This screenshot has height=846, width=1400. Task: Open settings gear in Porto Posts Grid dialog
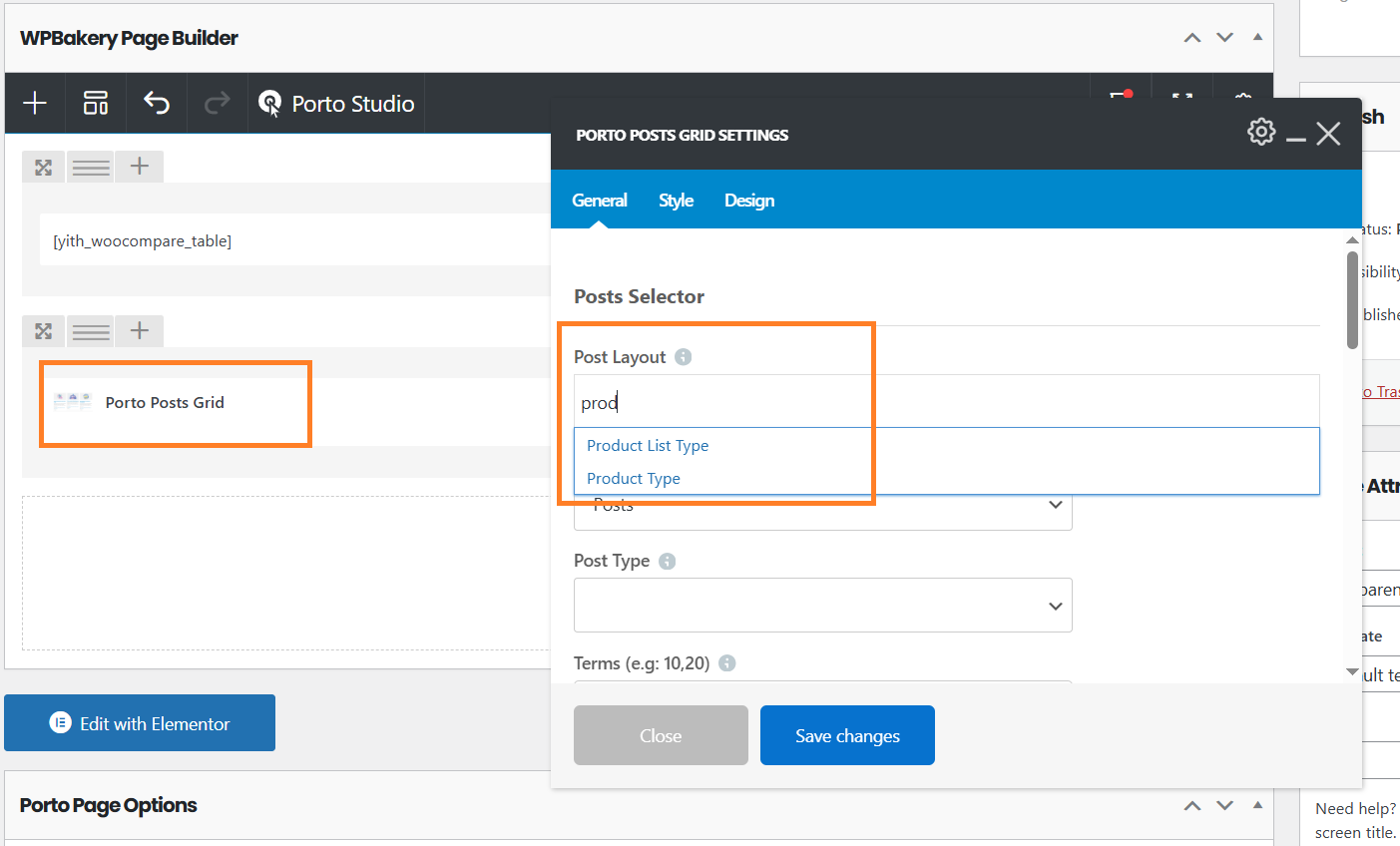coord(1261,132)
